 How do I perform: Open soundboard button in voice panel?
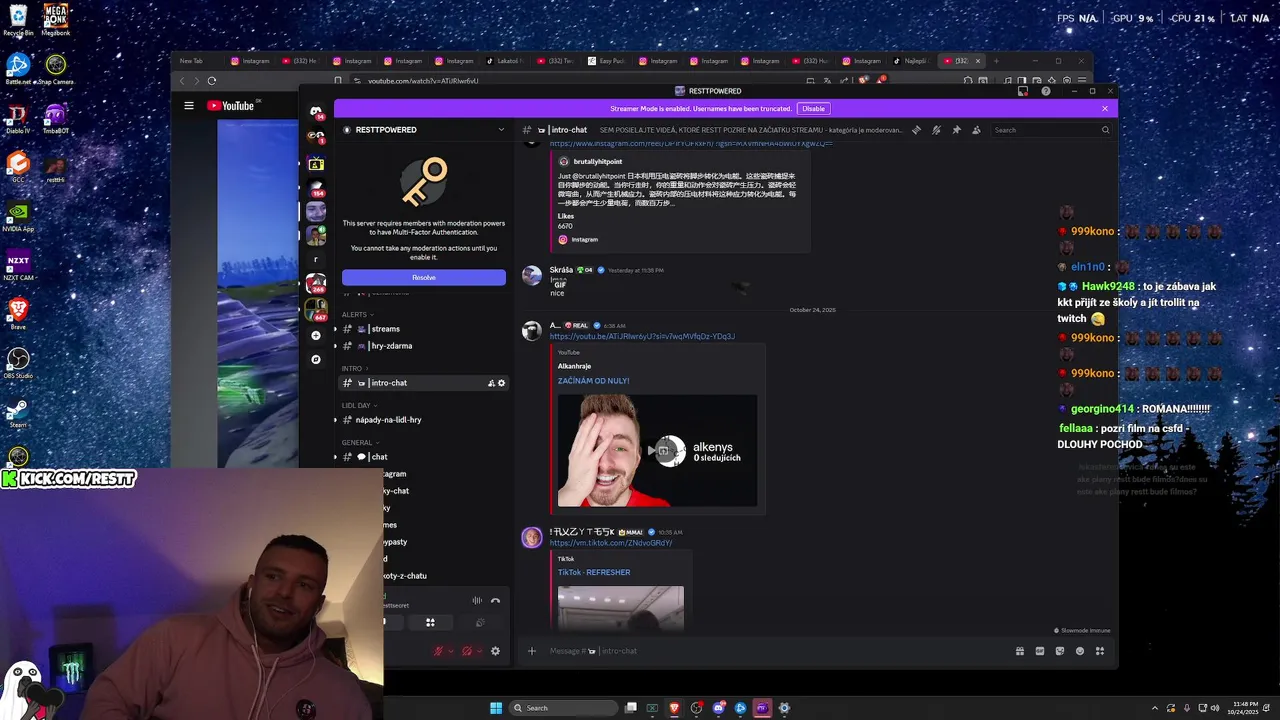(x=480, y=622)
